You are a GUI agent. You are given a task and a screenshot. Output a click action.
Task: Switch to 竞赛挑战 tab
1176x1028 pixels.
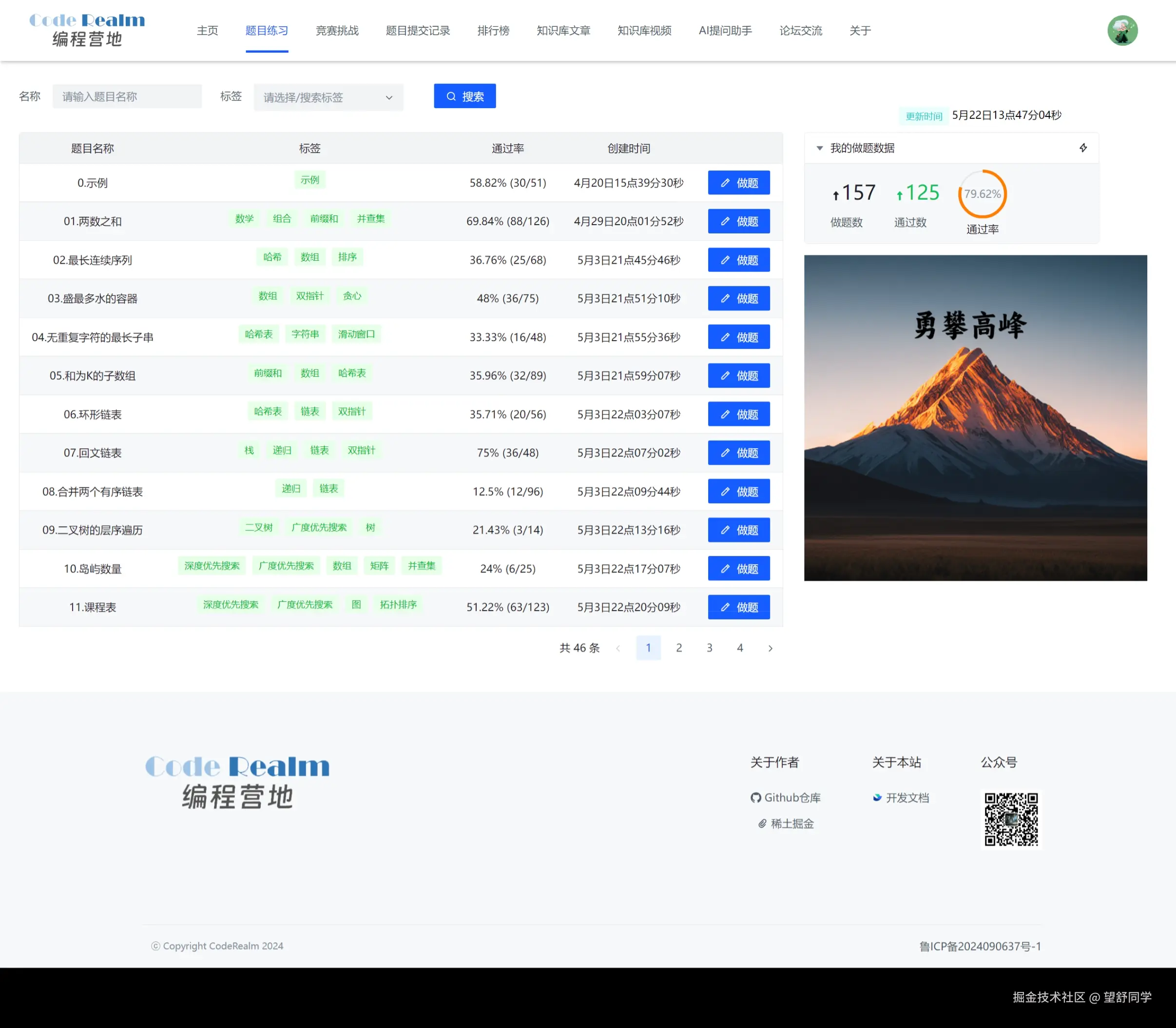pos(337,30)
